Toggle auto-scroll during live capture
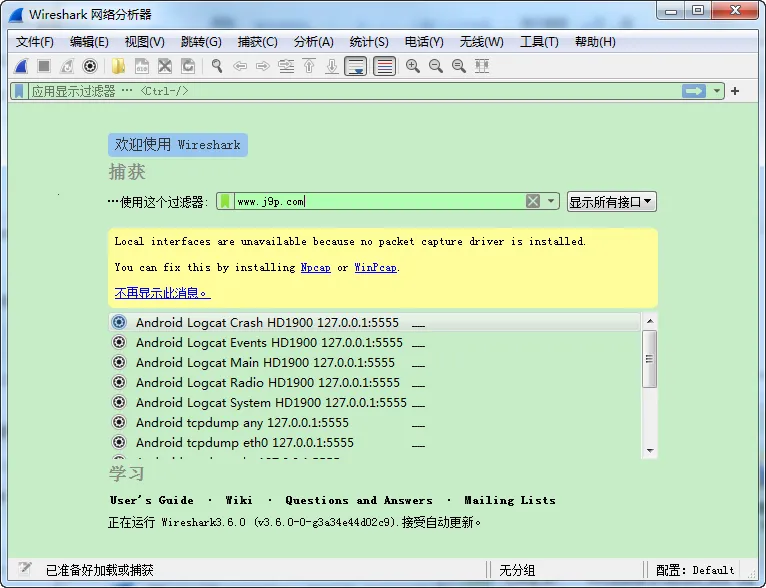This screenshot has height=588, width=766. [356, 66]
